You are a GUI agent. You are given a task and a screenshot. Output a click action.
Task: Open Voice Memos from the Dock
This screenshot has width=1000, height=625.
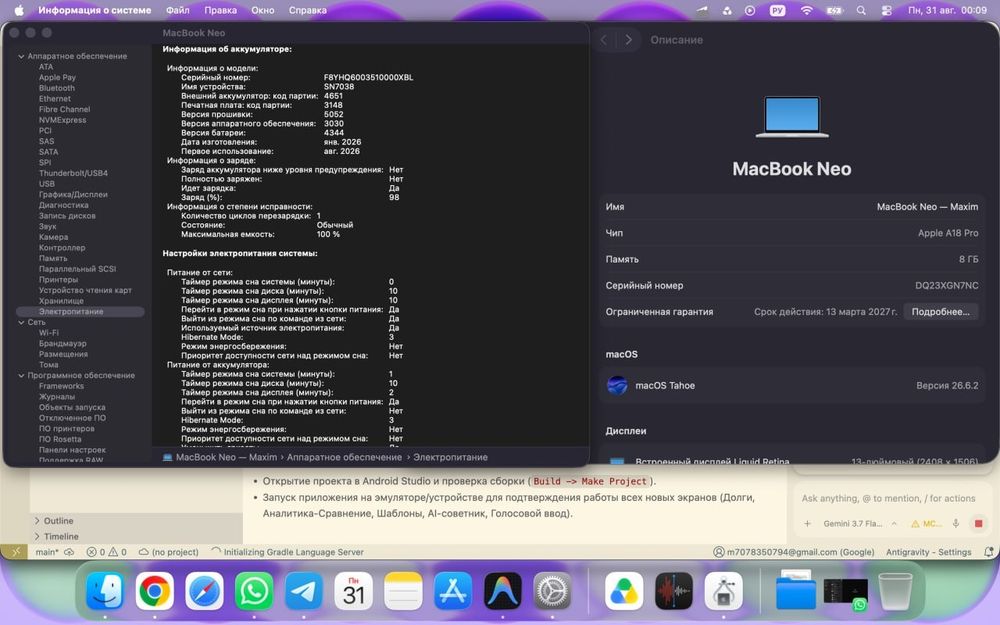673,591
